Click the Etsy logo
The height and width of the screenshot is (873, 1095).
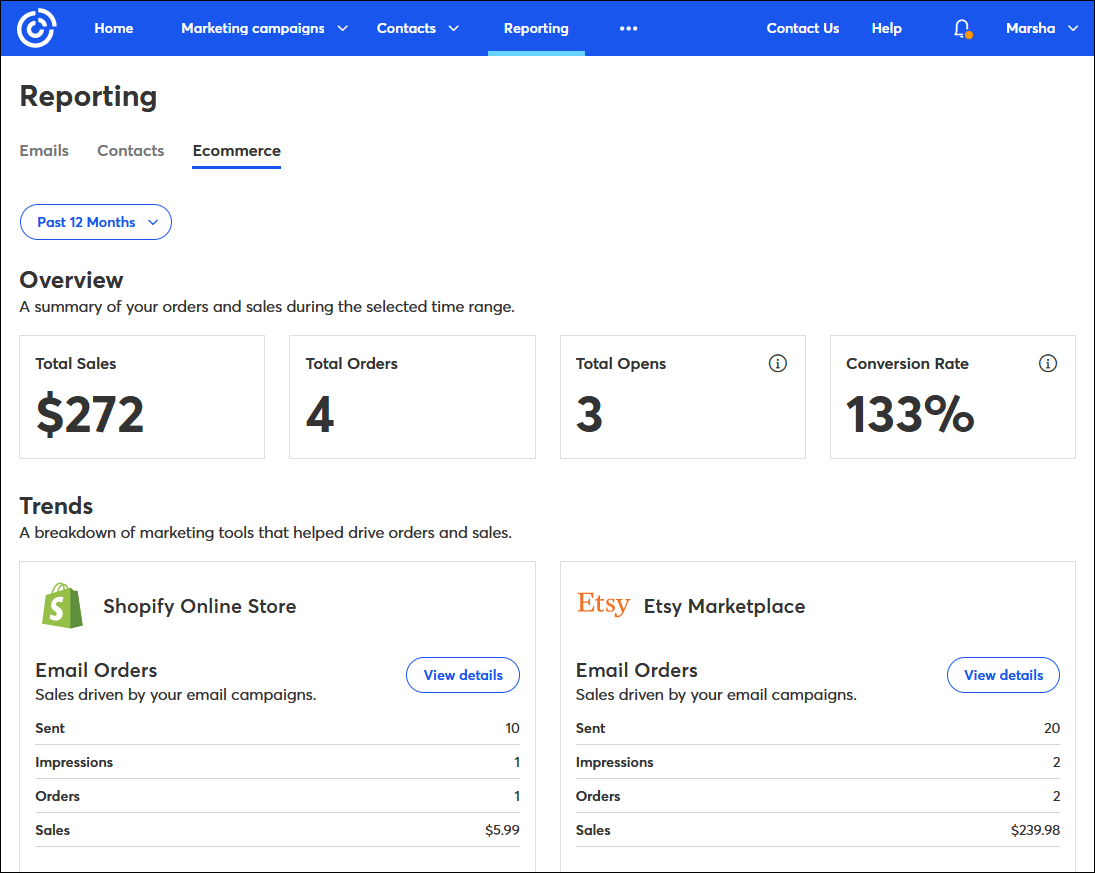pos(603,603)
